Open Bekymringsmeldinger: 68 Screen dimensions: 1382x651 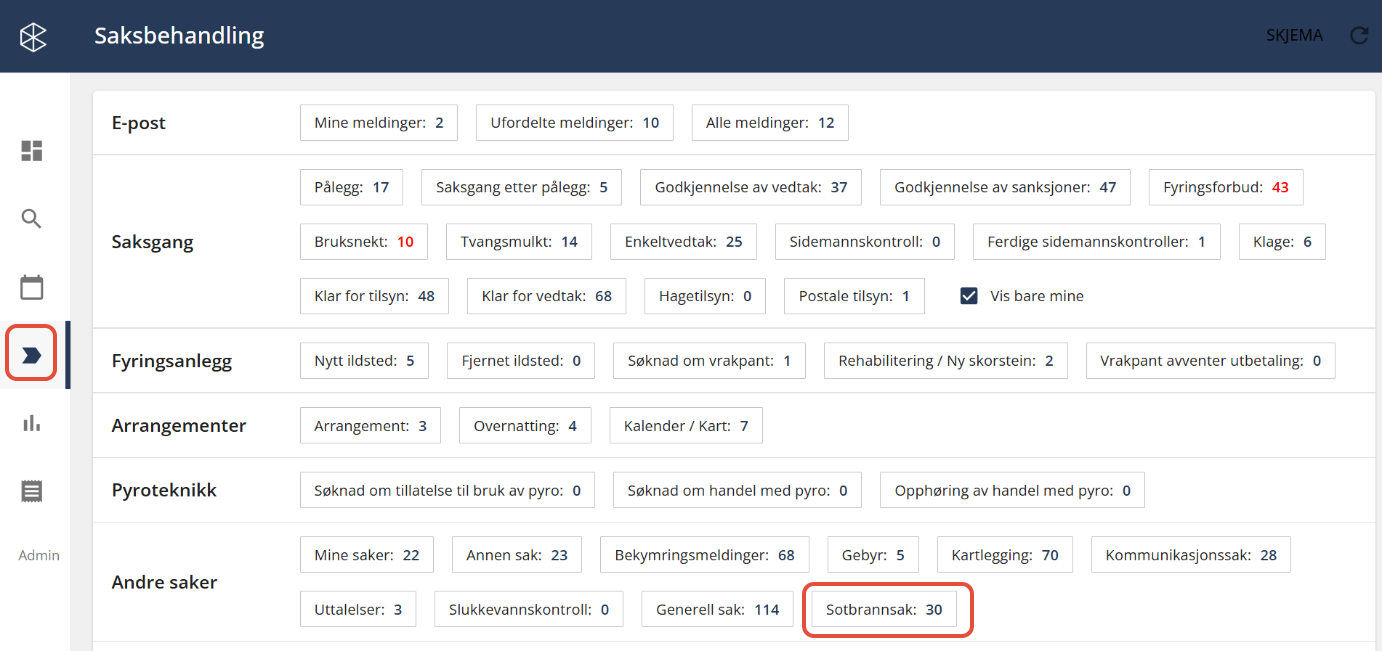pyautogui.click(x=705, y=555)
